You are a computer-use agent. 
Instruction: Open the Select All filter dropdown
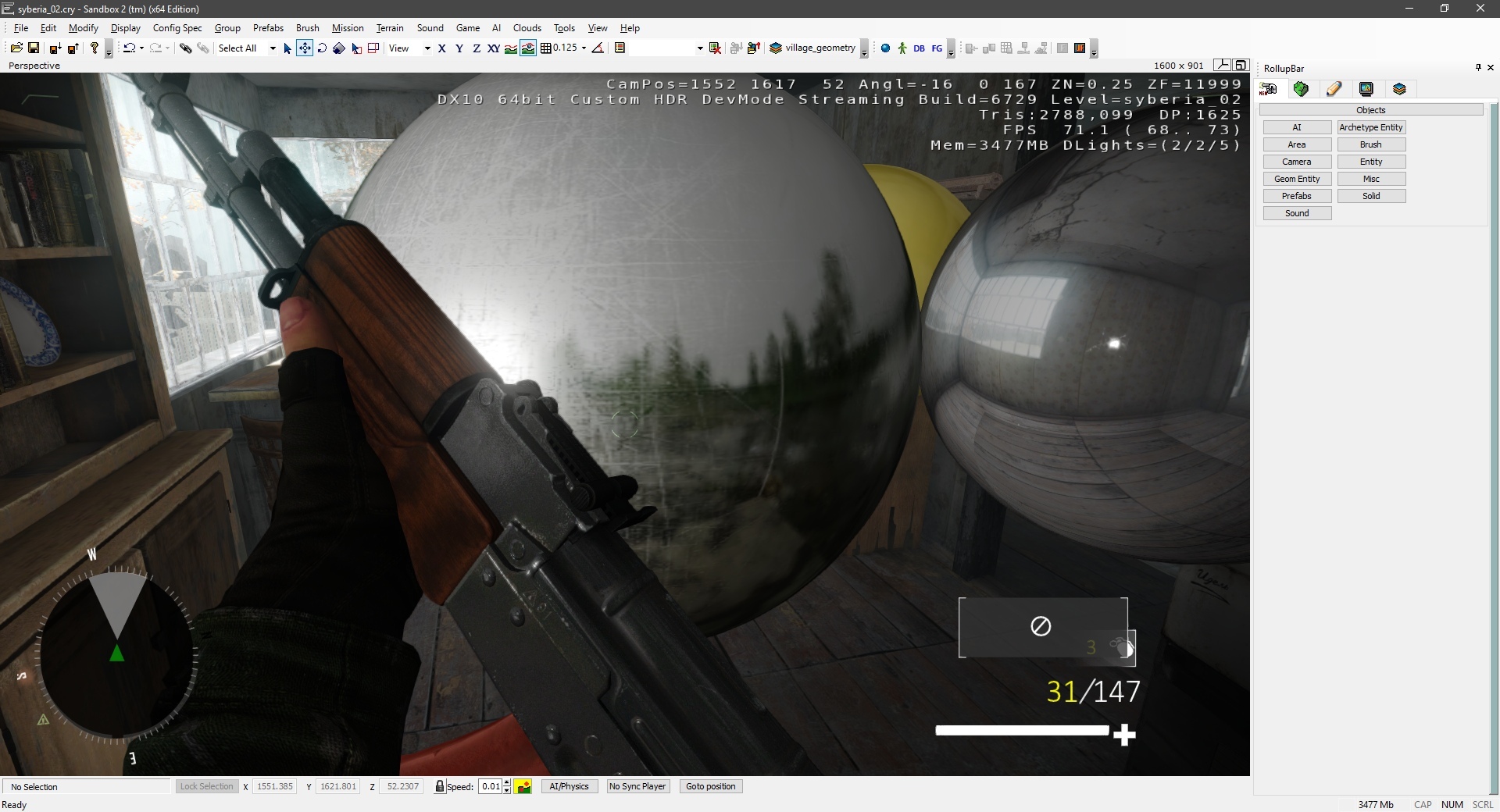point(273,48)
